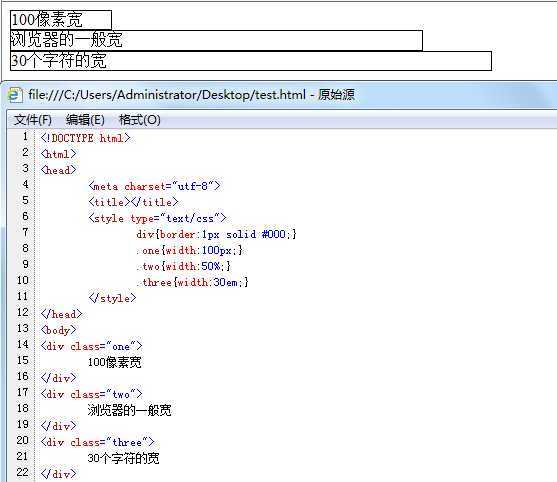557x482 pixels.
Task: Open the 文件(F) menu
Action: click(33, 120)
